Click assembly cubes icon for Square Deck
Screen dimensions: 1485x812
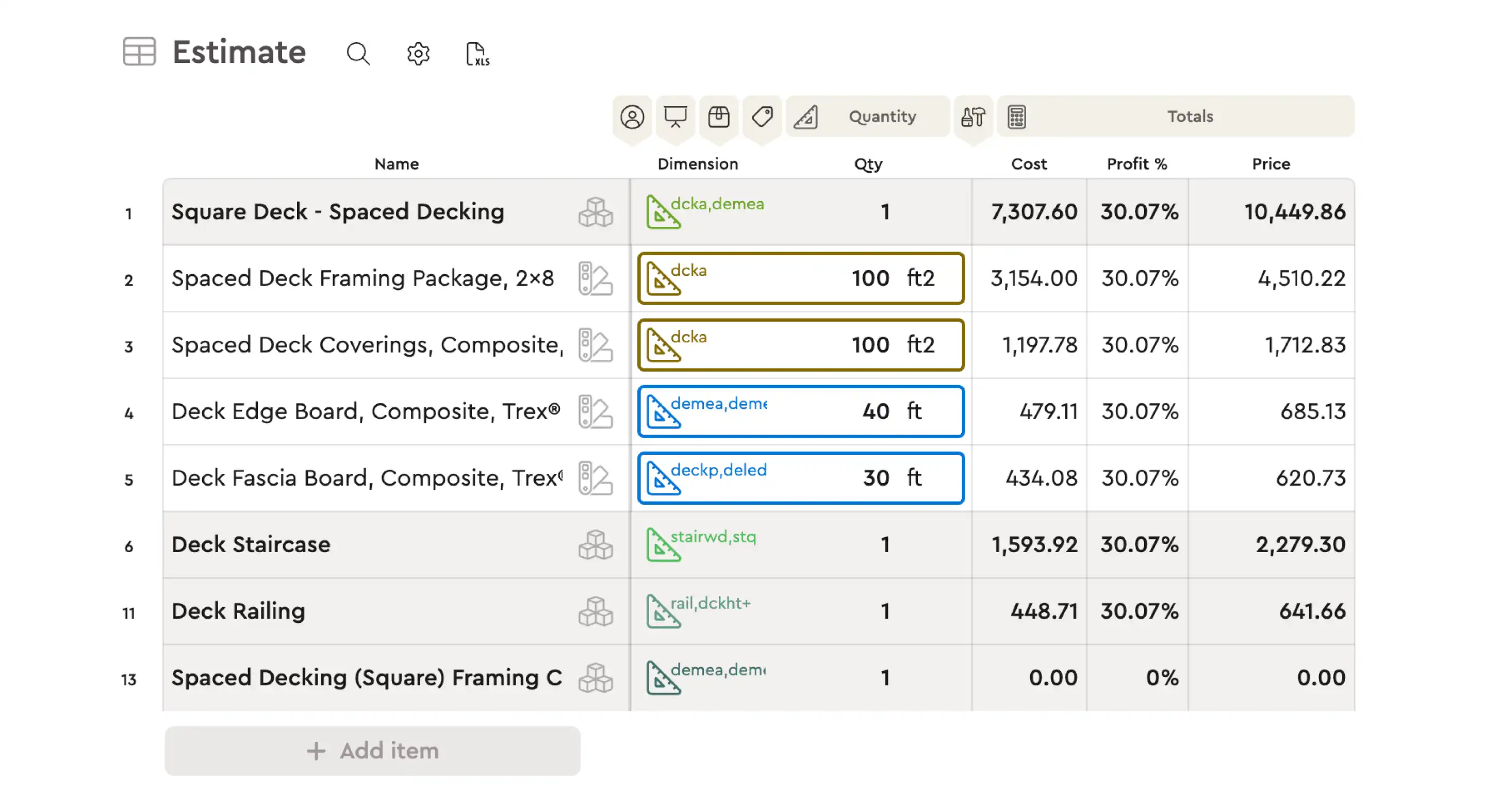[596, 212]
